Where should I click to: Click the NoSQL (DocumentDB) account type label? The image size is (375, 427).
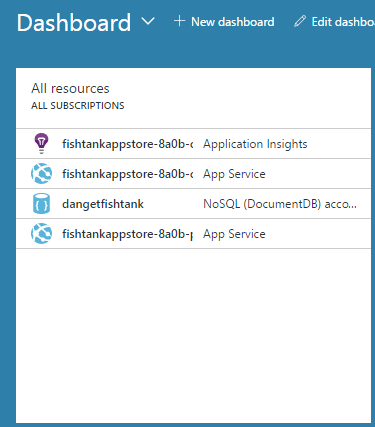[x=280, y=204]
